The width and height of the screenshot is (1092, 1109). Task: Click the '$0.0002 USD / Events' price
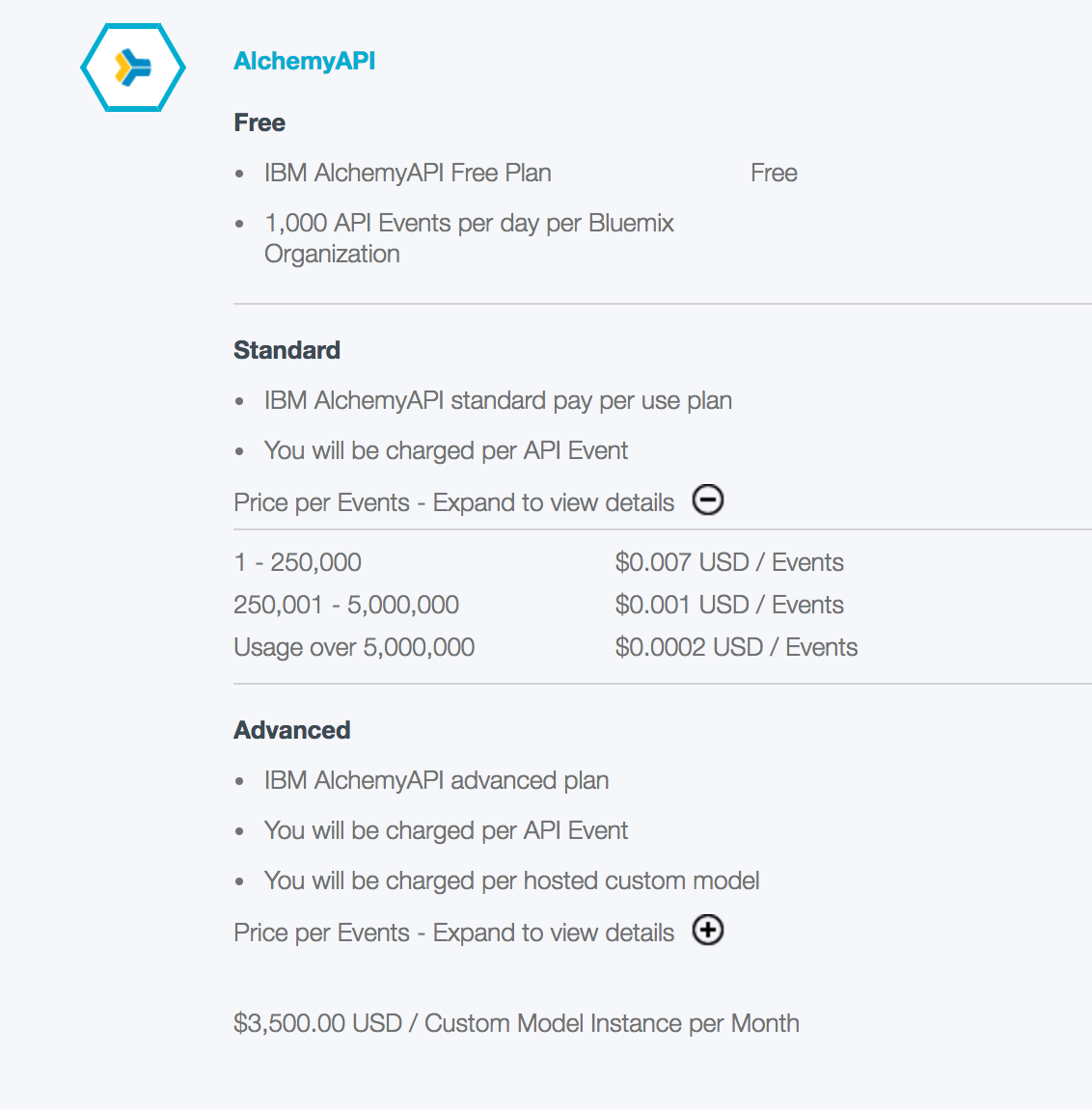click(736, 647)
